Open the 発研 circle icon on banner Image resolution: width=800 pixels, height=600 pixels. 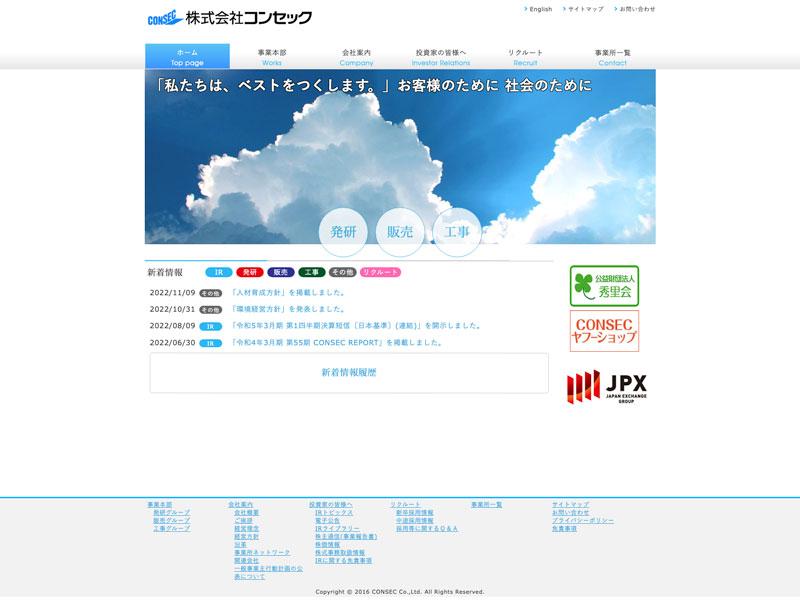[x=343, y=232]
